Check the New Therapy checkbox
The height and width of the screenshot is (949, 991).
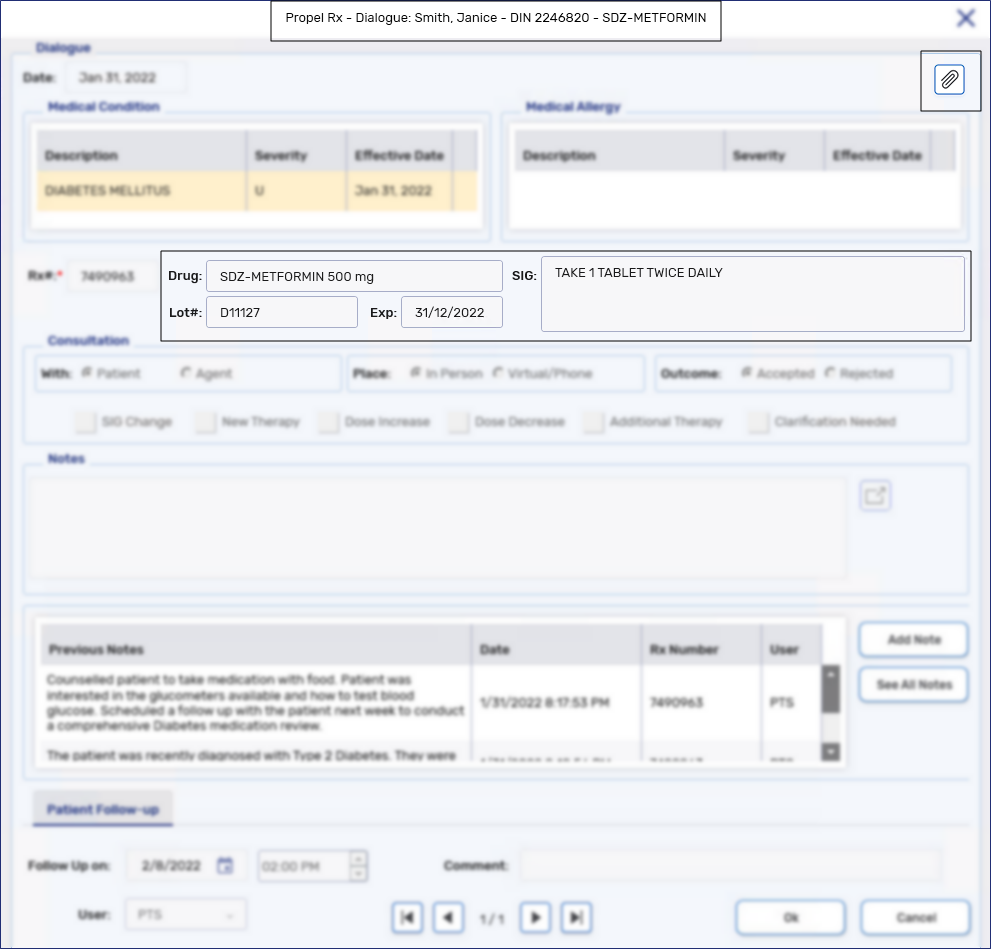(205, 421)
